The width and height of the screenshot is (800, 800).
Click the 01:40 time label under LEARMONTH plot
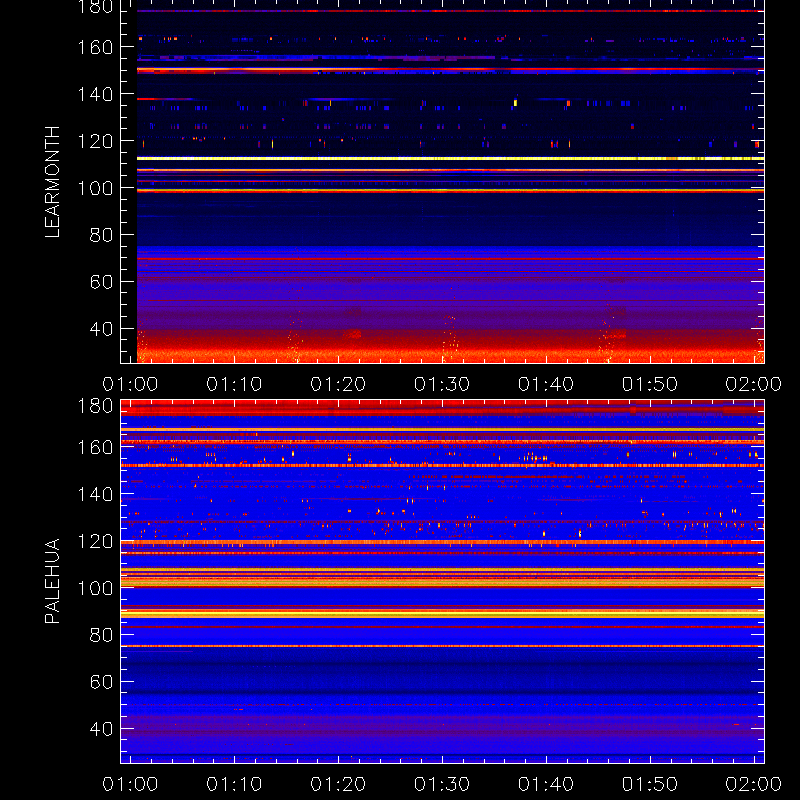point(546,384)
